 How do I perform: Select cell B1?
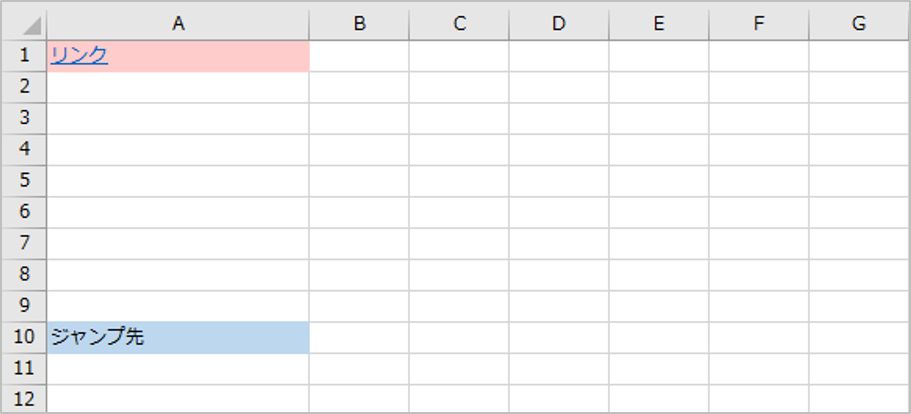359,56
